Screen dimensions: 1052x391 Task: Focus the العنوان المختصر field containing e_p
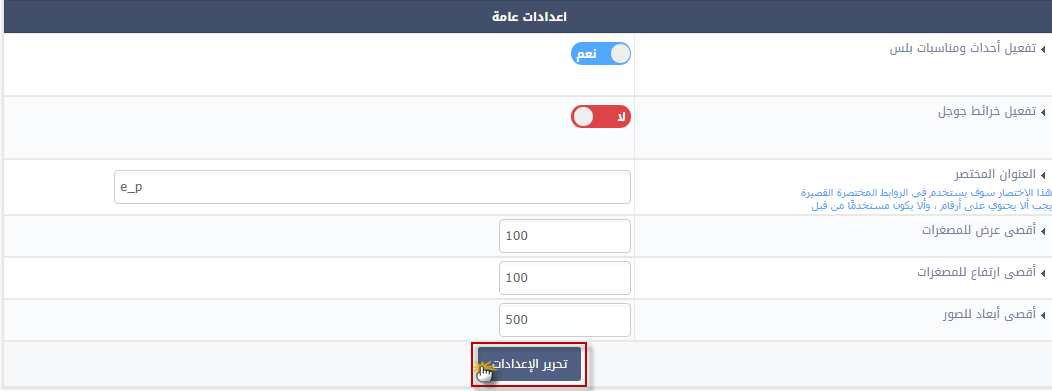coord(372,187)
